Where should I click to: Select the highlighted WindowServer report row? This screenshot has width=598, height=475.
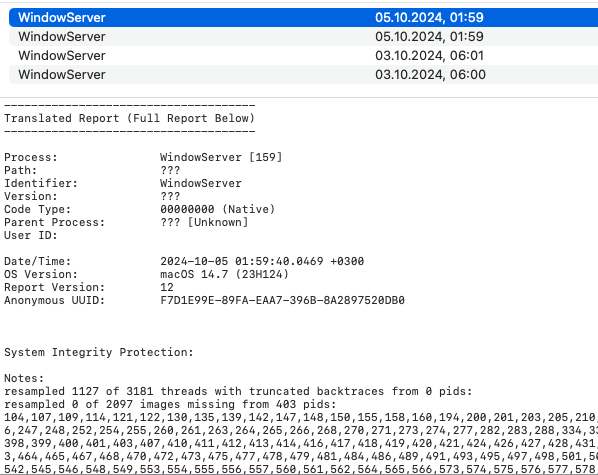[x=304, y=18]
